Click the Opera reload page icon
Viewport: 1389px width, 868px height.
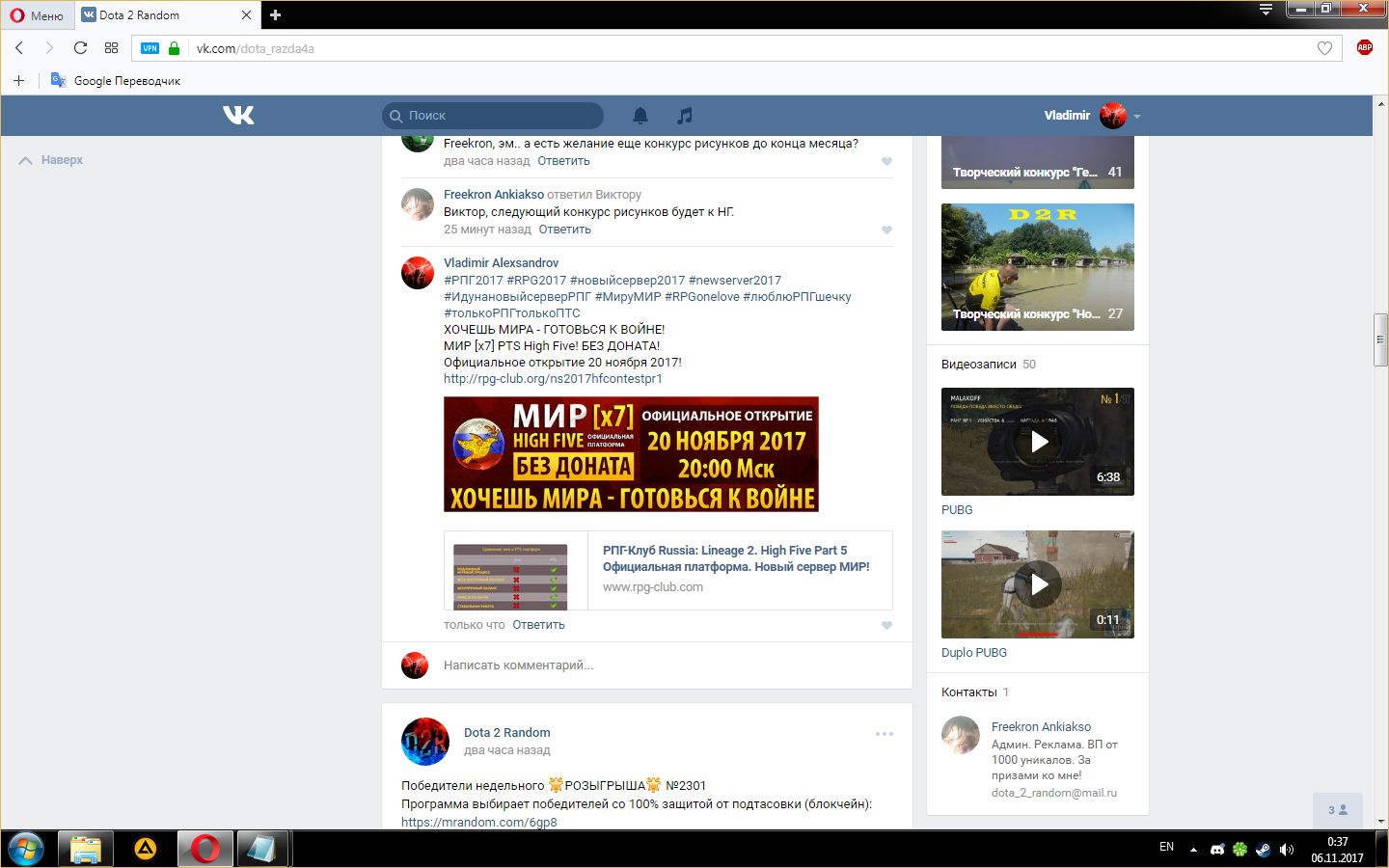click(80, 48)
